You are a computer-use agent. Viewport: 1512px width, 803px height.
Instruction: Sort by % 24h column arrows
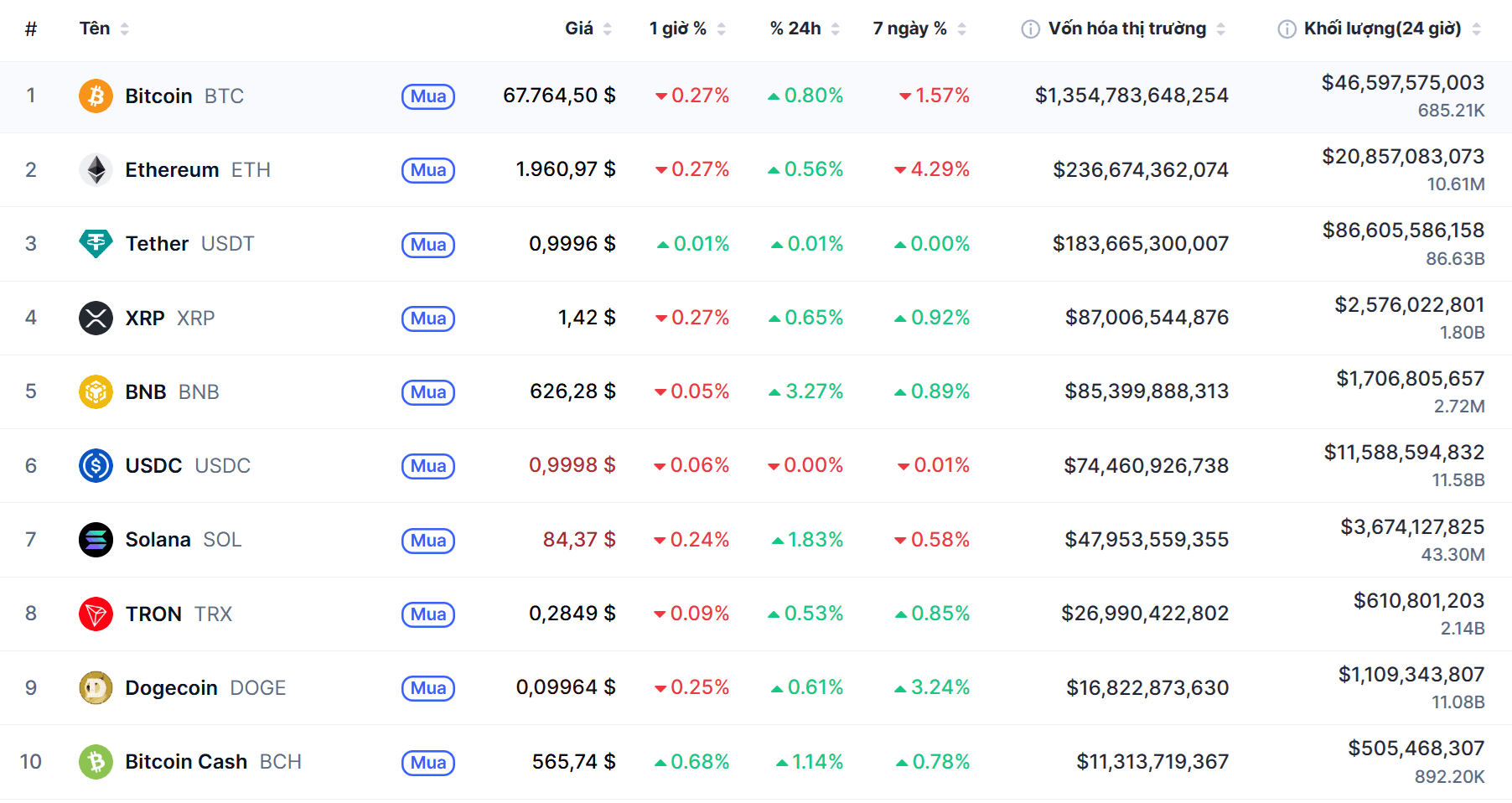tap(835, 29)
